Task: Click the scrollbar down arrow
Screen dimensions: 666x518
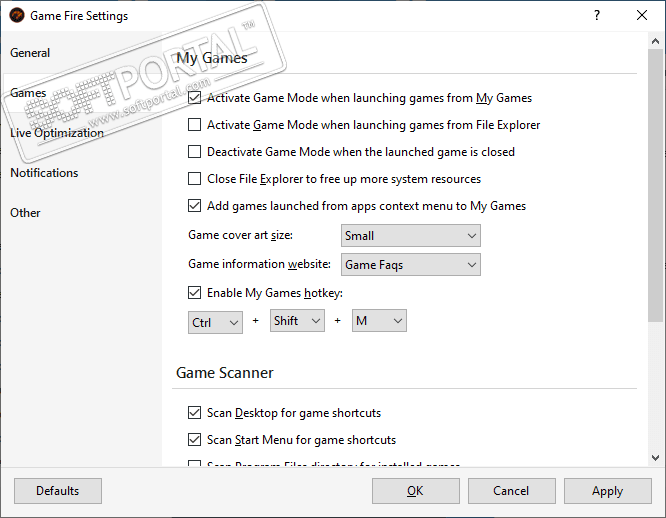Action: tap(655, 458)
